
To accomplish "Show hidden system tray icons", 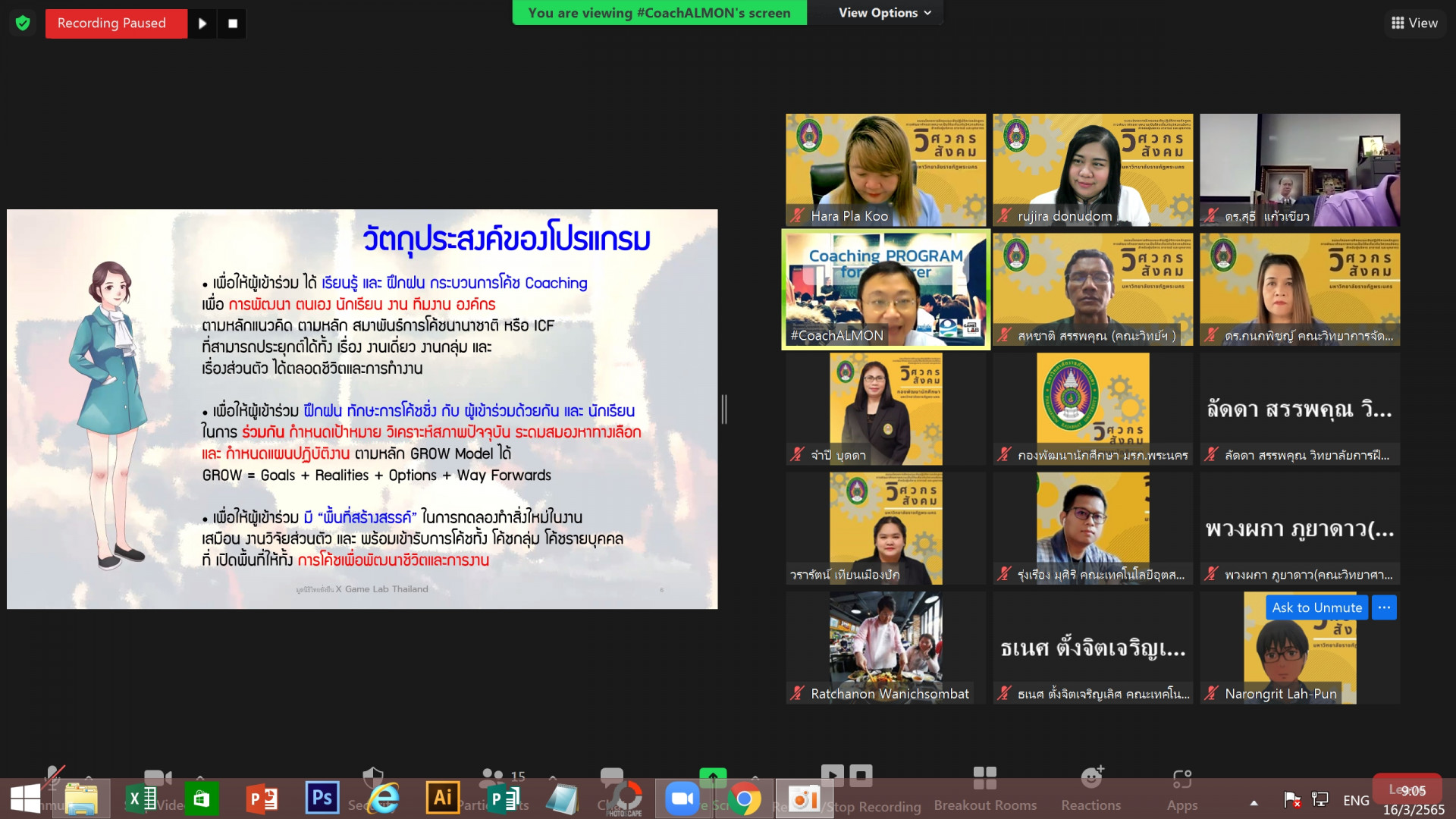I will (x=1254, y=802).
